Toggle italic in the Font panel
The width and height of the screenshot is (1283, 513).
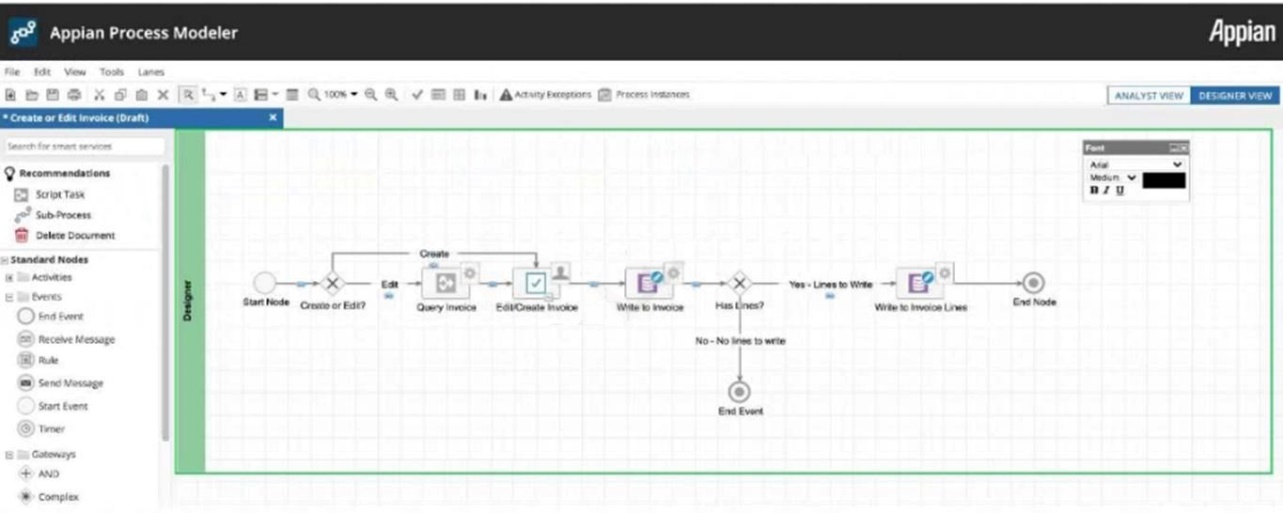pyautogui.click(x=1106, y=190)
